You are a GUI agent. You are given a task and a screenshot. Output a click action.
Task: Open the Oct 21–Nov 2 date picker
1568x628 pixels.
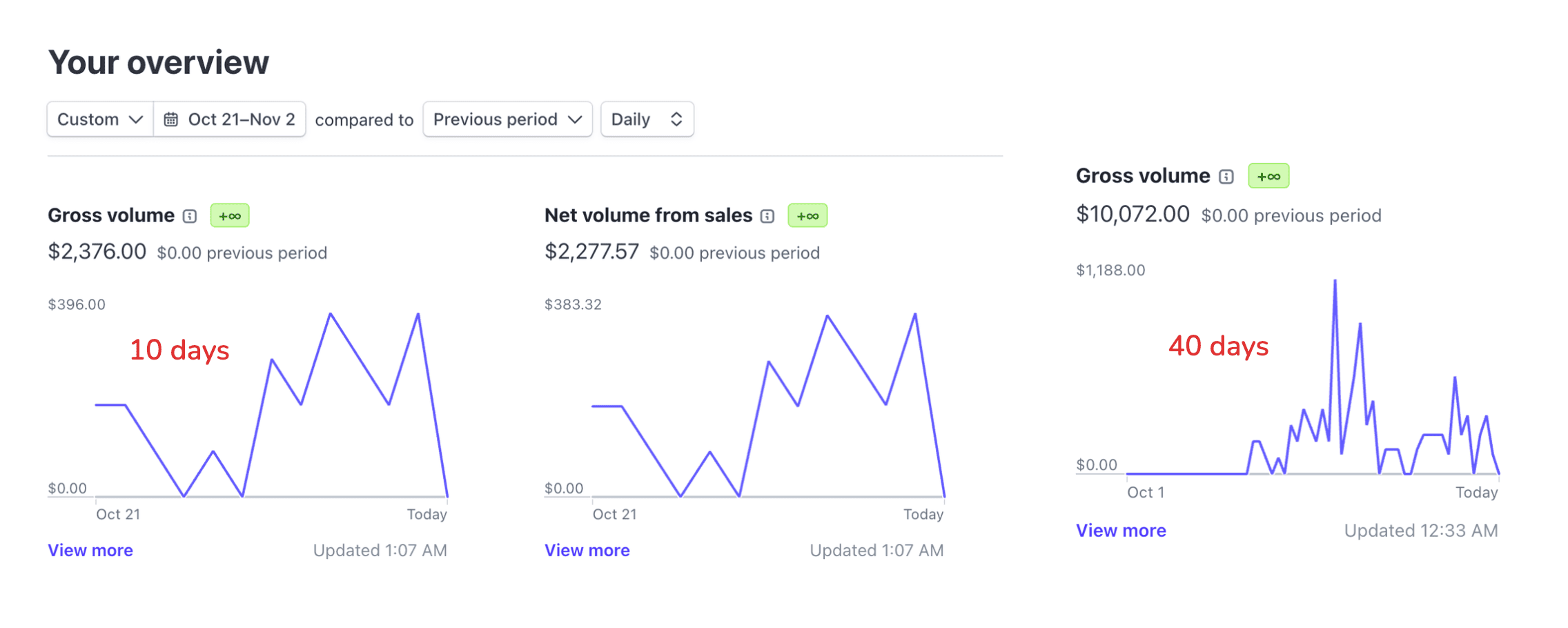241,119
